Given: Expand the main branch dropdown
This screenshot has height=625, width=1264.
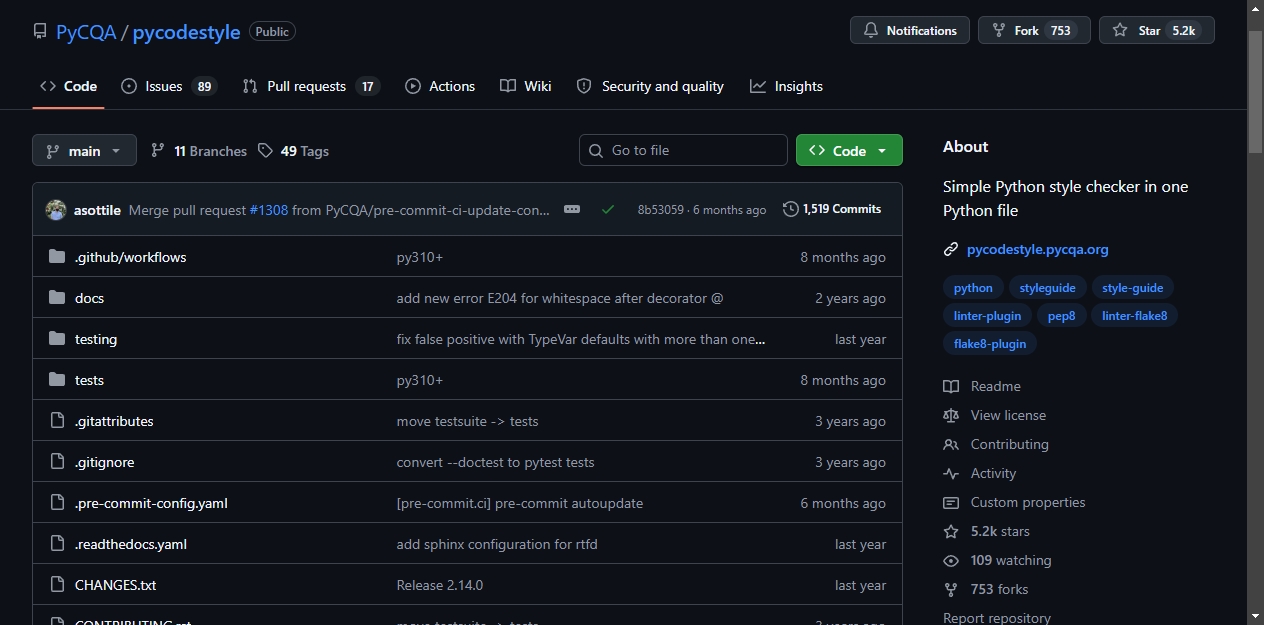Looking at the screenshot, I should coord(84,150).
